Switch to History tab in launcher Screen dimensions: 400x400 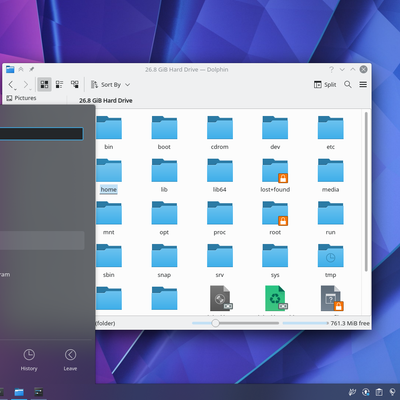[29, 360]
